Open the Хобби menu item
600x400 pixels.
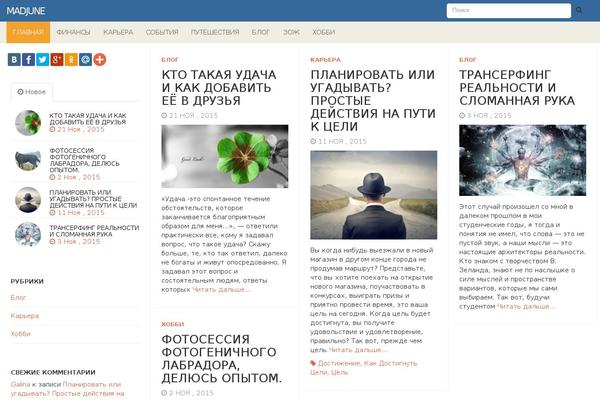(324, 32)
